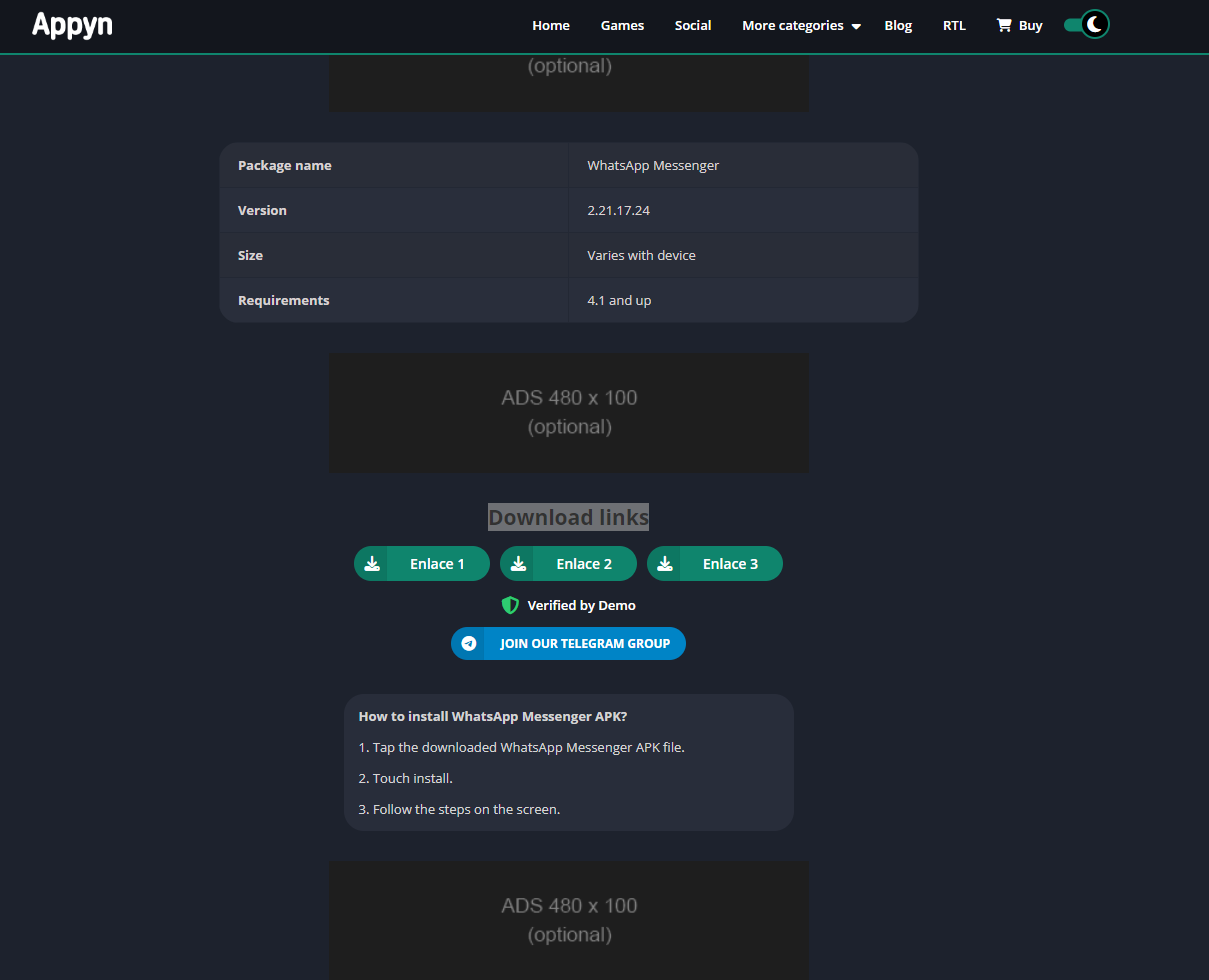Toggle the dark mode switch
The height and width of the screenshot is (980, 1209).
(1087, 25)
